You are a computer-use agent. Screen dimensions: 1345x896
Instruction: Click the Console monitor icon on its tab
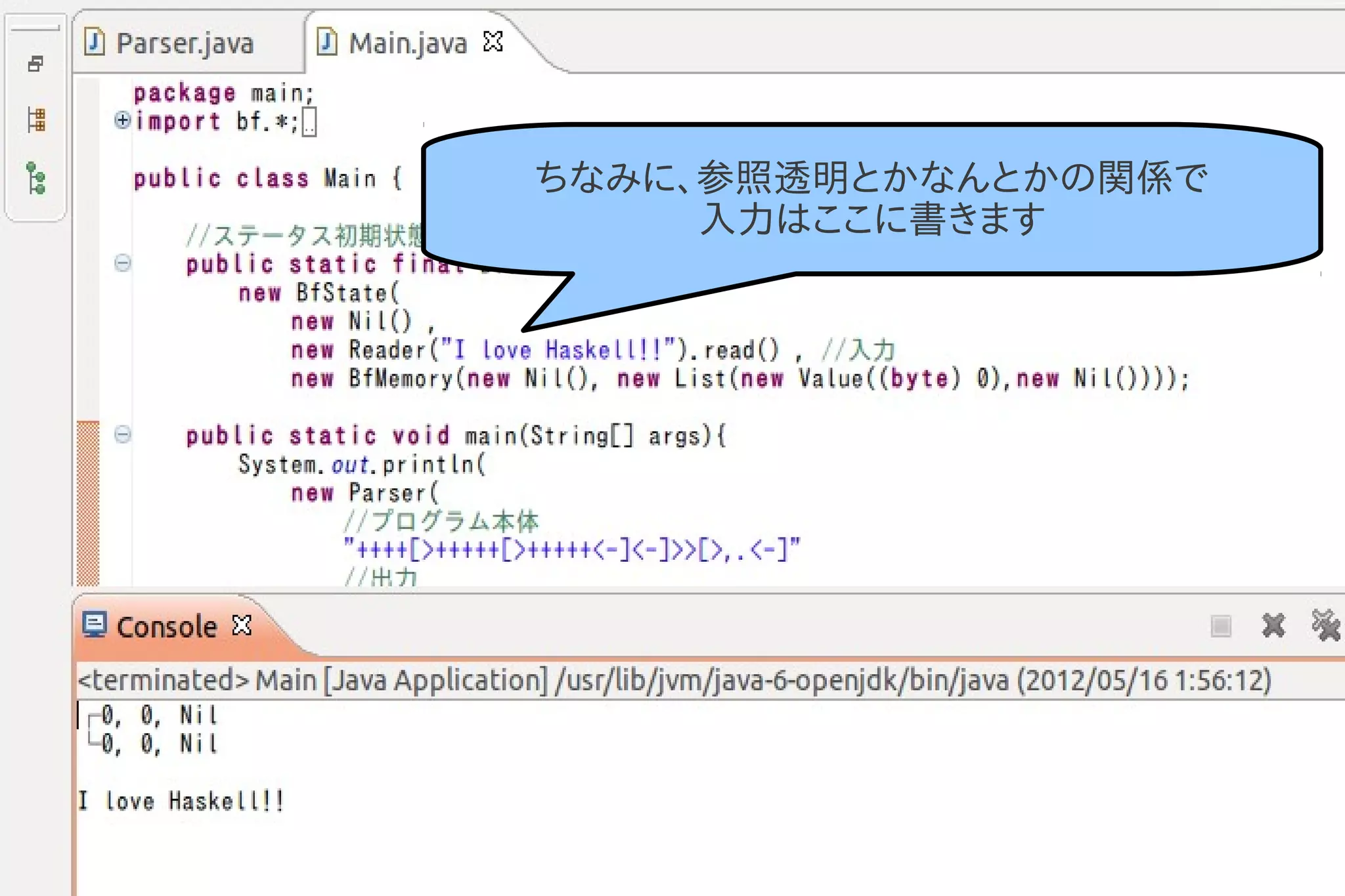pos(95,625)
